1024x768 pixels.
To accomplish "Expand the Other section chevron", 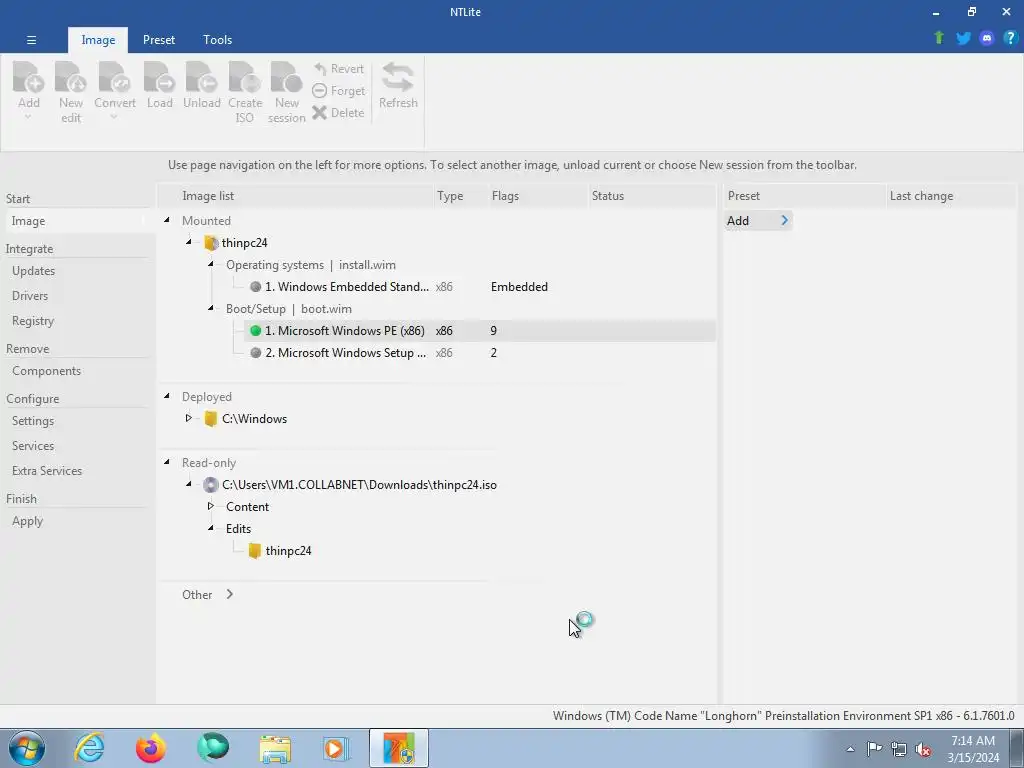I will click(229, 594).
